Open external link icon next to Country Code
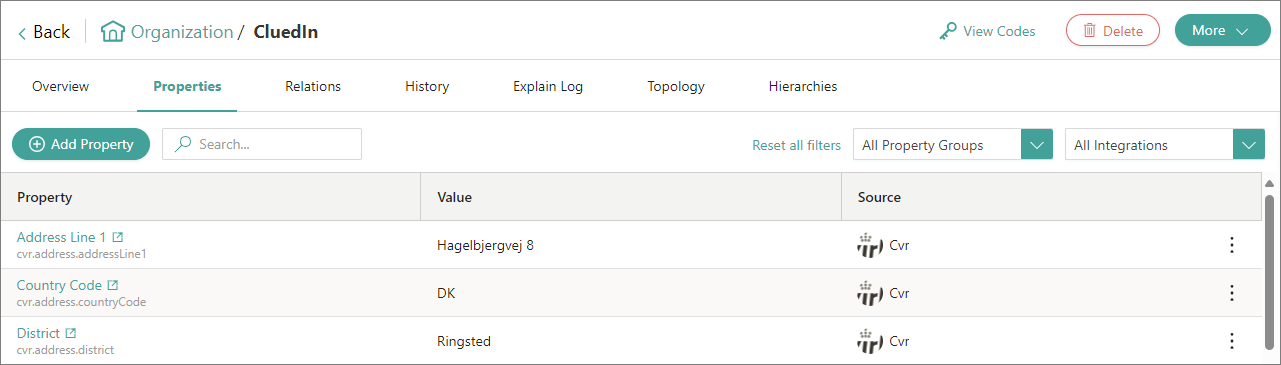This screenshot has height=365, width=1281. [x=112, y=285]
